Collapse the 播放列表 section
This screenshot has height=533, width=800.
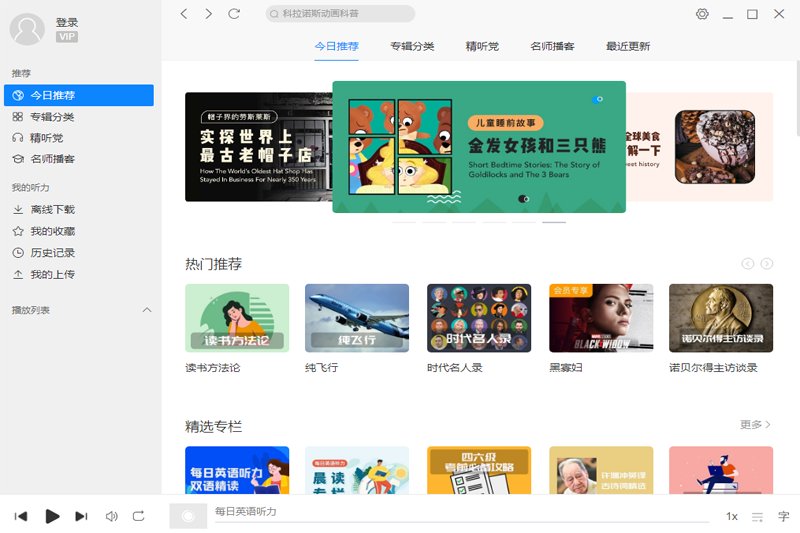[x=147, y=310]
